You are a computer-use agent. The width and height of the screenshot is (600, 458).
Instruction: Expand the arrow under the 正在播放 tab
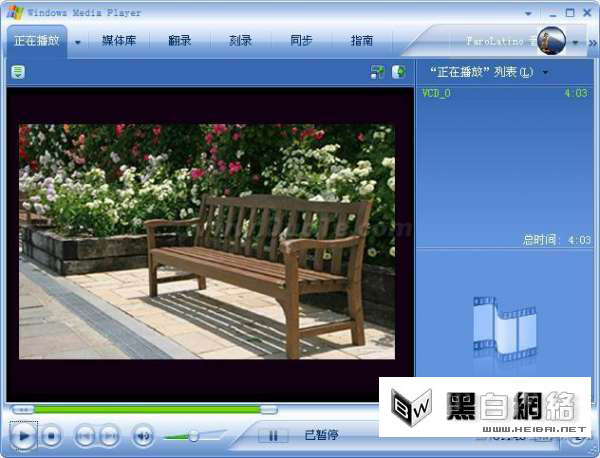78,42
